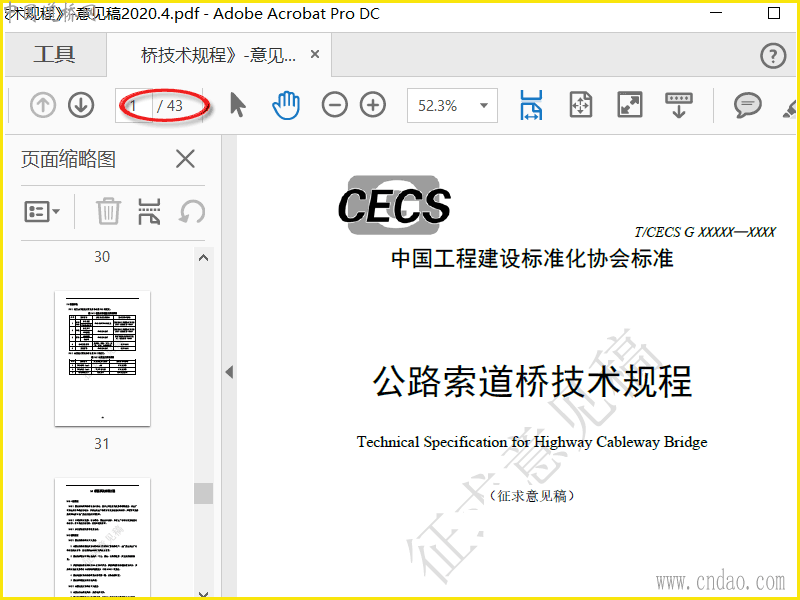This screenshot has width=800, height=600.
Task: Open the page layout icon in thumbnail panel
Action: click(x=149, y=211)
